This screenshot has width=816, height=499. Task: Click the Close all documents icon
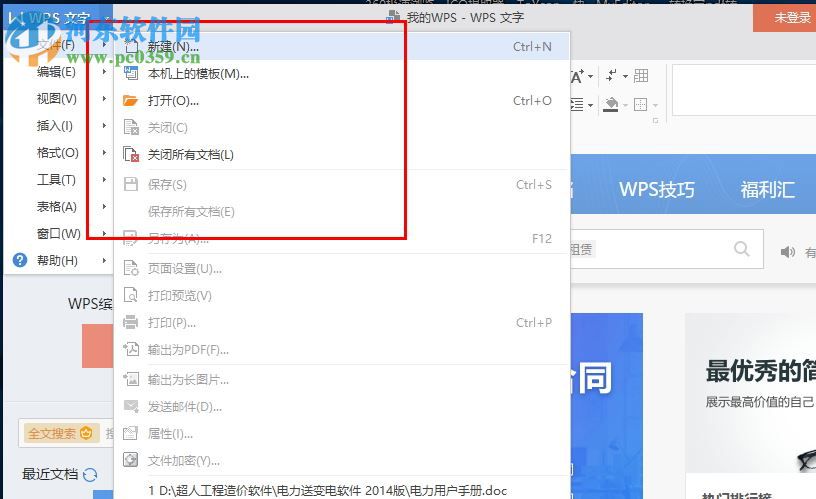(x=131, y=155)
